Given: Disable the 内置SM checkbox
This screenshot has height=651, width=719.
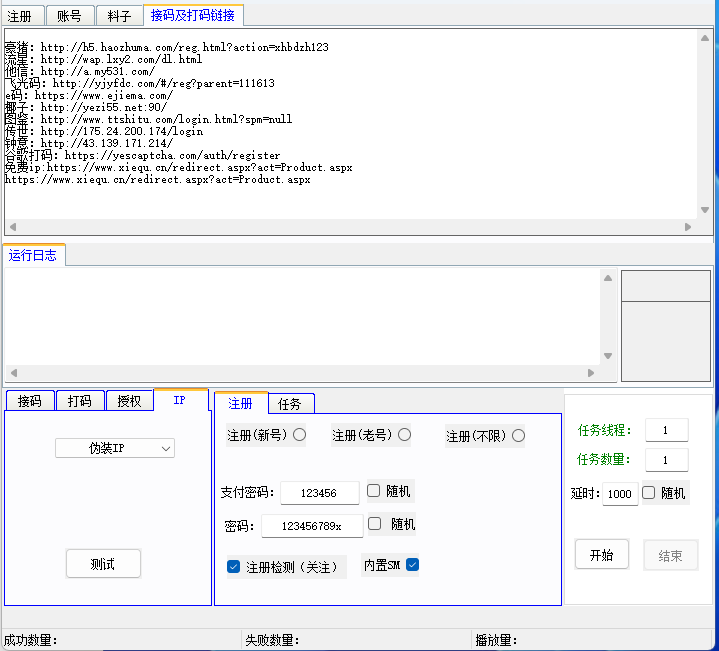Looking at the screenshot, I should (412, 565).
